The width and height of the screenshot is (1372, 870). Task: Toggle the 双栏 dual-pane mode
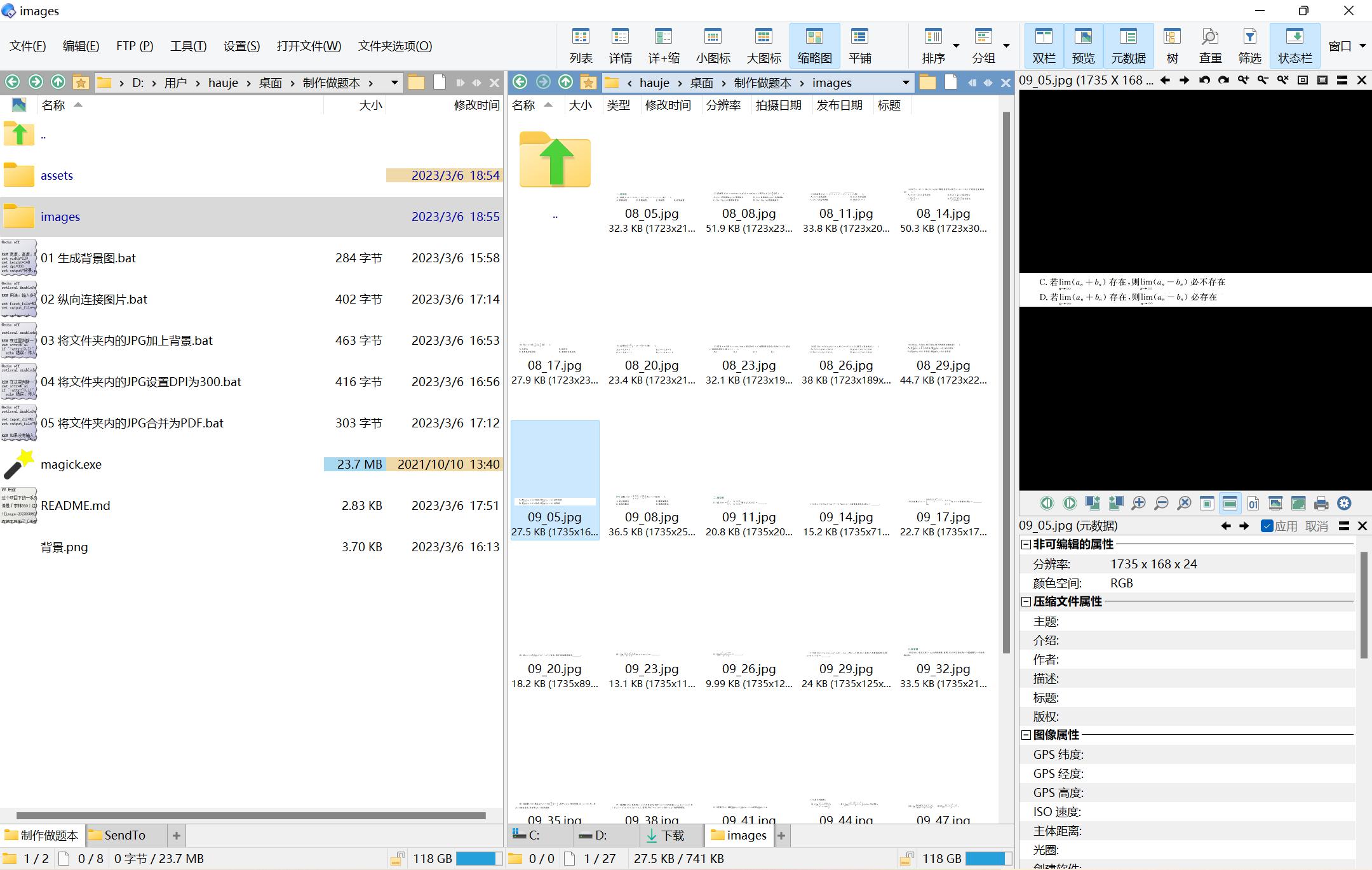[1044, 46]
